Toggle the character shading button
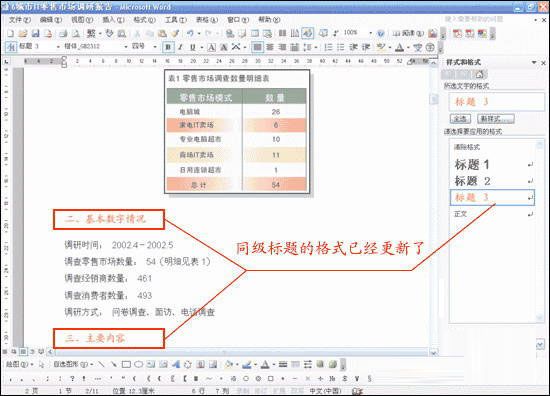The image size is (550, 396). pyautogui.click(x=223, y=47)
